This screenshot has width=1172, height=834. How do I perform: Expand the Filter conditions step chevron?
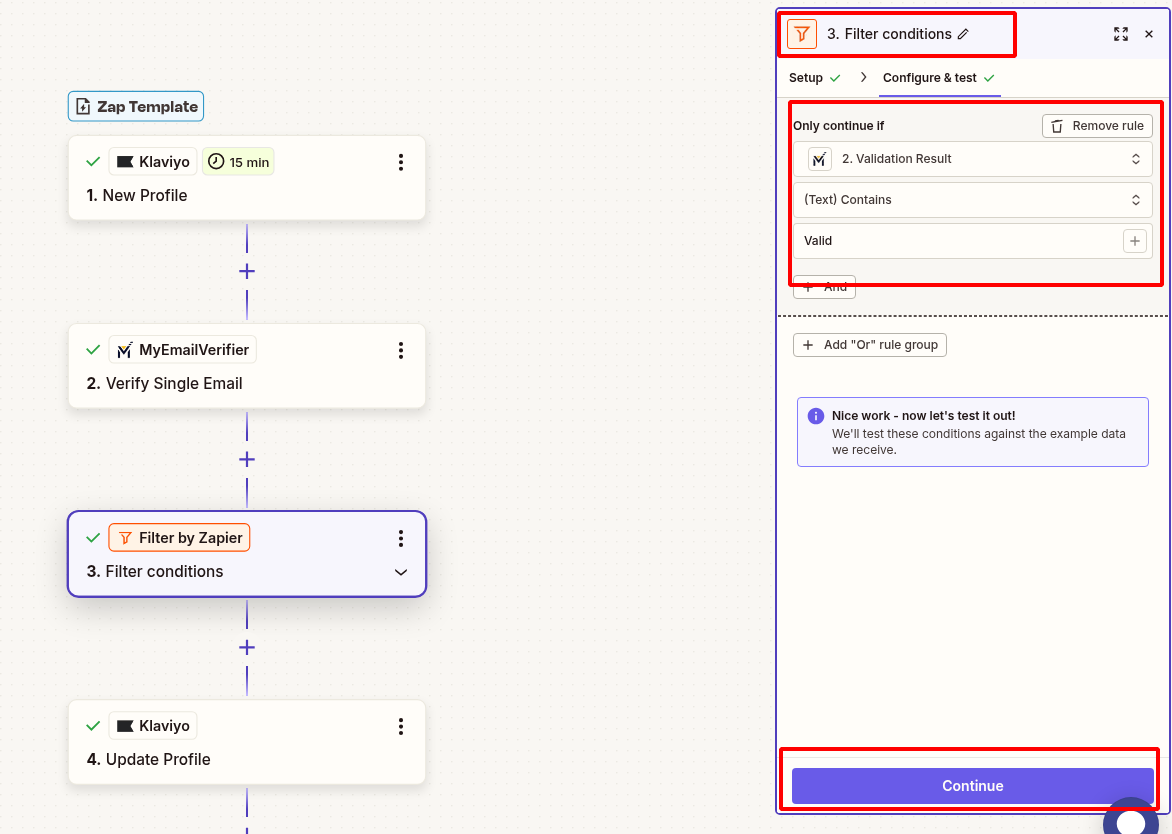click(400, 572)
